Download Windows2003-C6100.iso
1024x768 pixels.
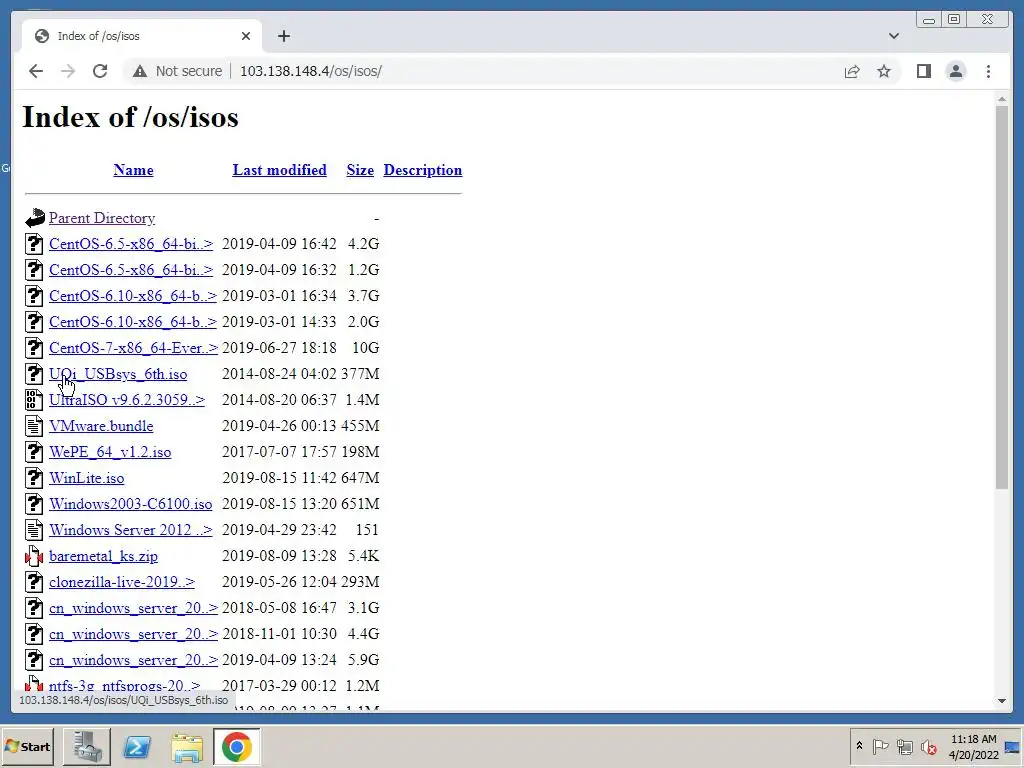click(131, 504)
